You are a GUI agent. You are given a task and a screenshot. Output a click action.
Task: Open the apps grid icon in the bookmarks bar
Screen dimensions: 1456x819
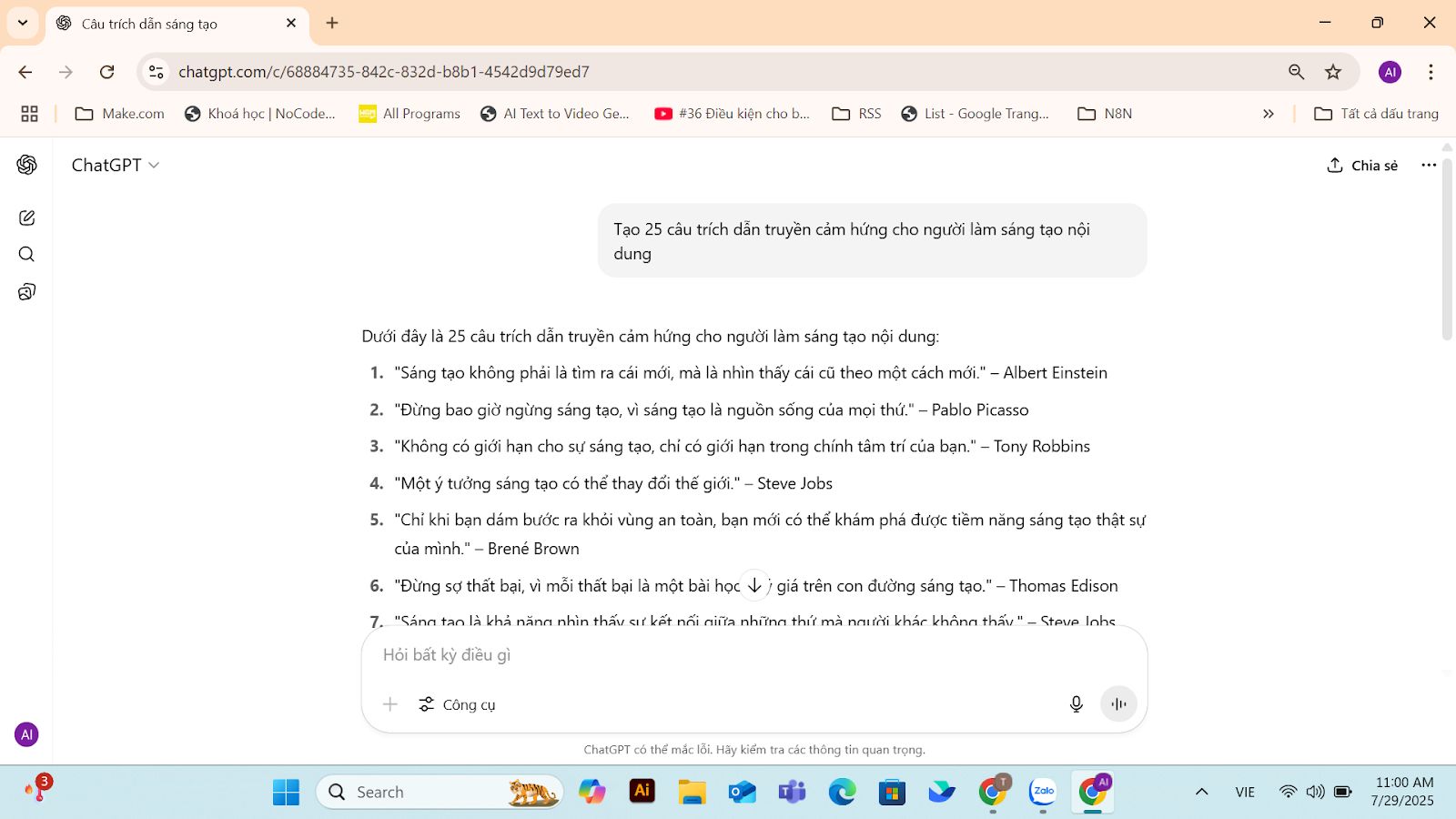coord(29,114)
